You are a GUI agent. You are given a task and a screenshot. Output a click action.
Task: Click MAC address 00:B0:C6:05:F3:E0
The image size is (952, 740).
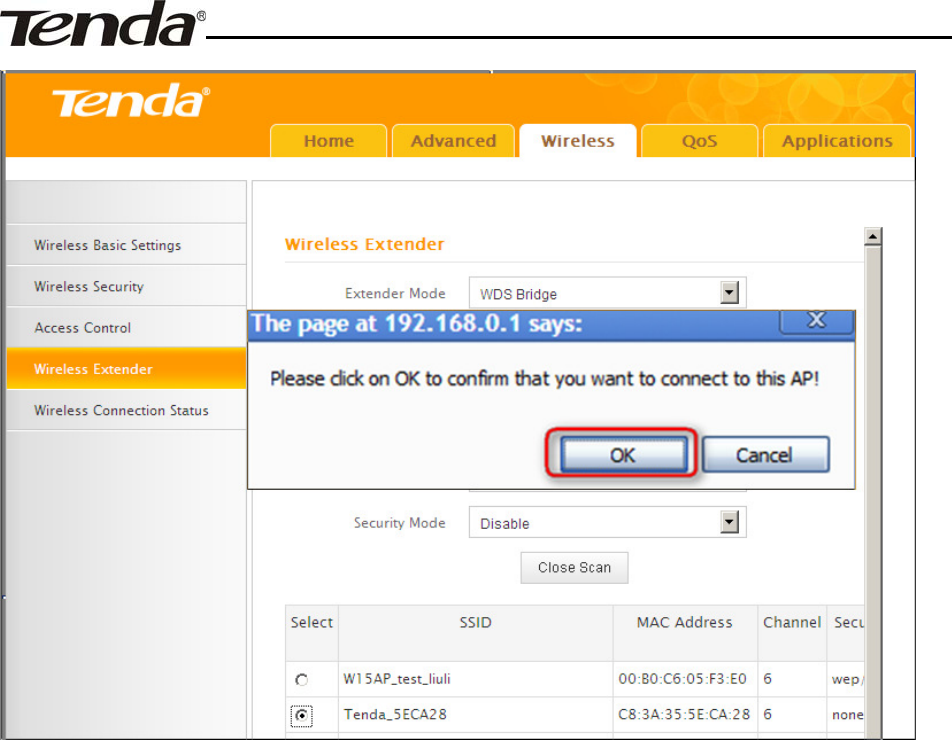682,679
